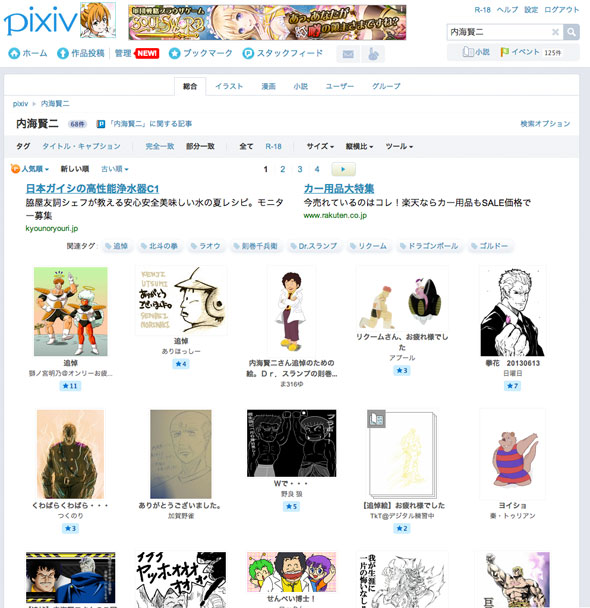Click the Soul Sword banner advertisement
This screenshot has height=608, width=590.
267,22
